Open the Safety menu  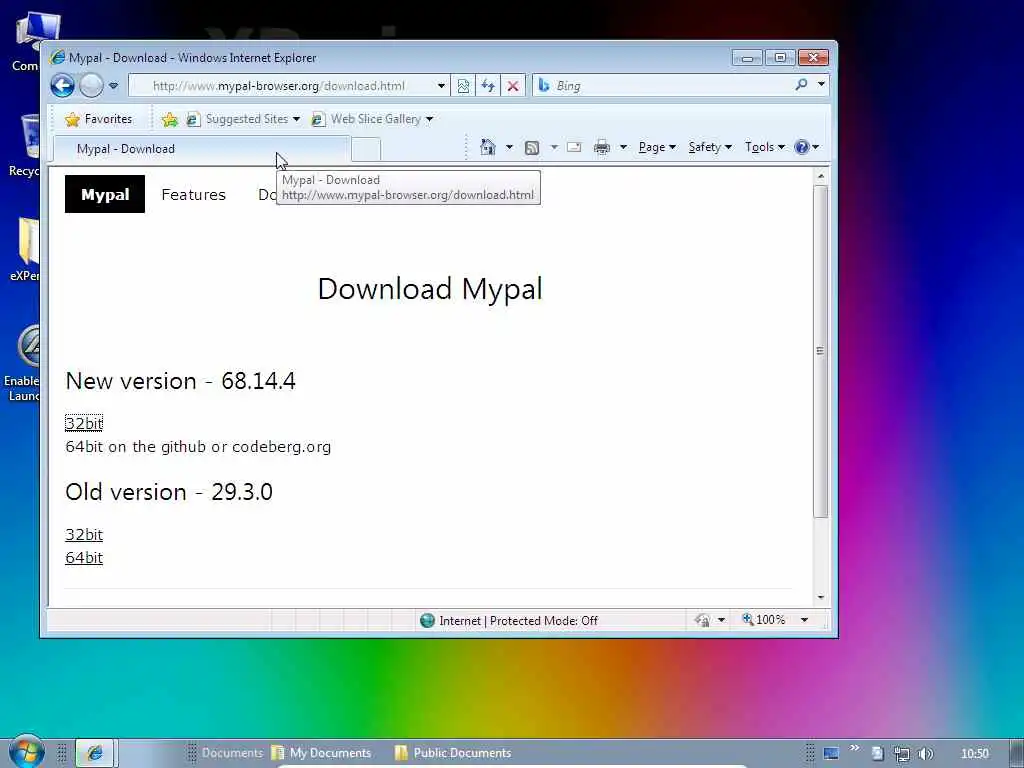click(x=710, y=147)
